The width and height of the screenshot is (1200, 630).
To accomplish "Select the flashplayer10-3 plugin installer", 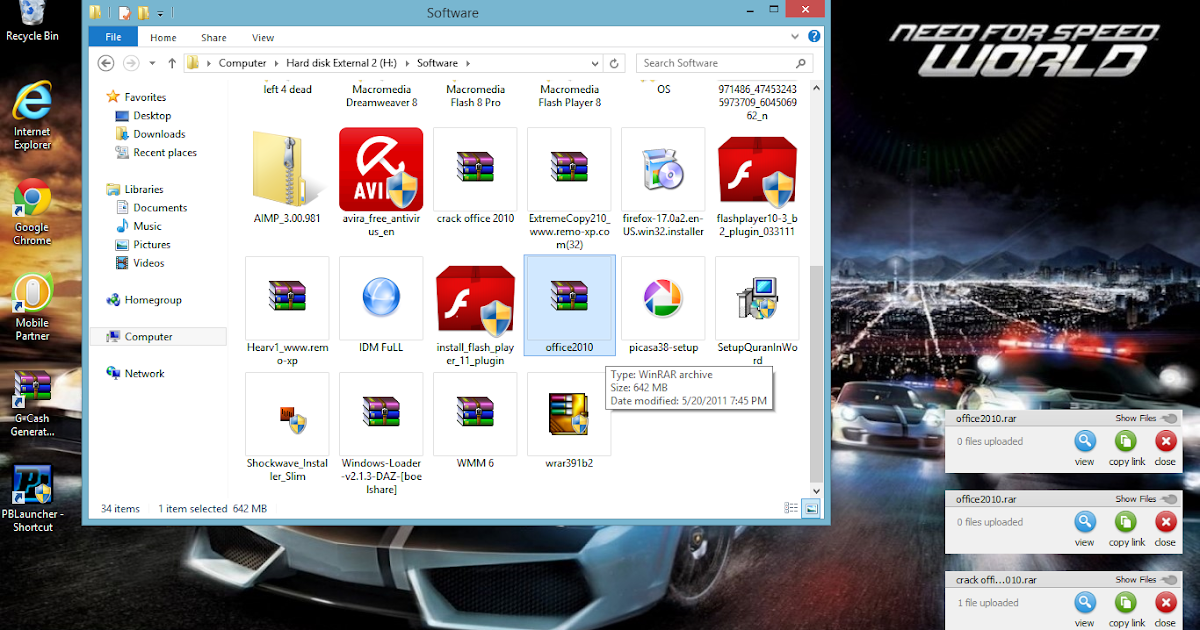I will (x=757, y=182).
